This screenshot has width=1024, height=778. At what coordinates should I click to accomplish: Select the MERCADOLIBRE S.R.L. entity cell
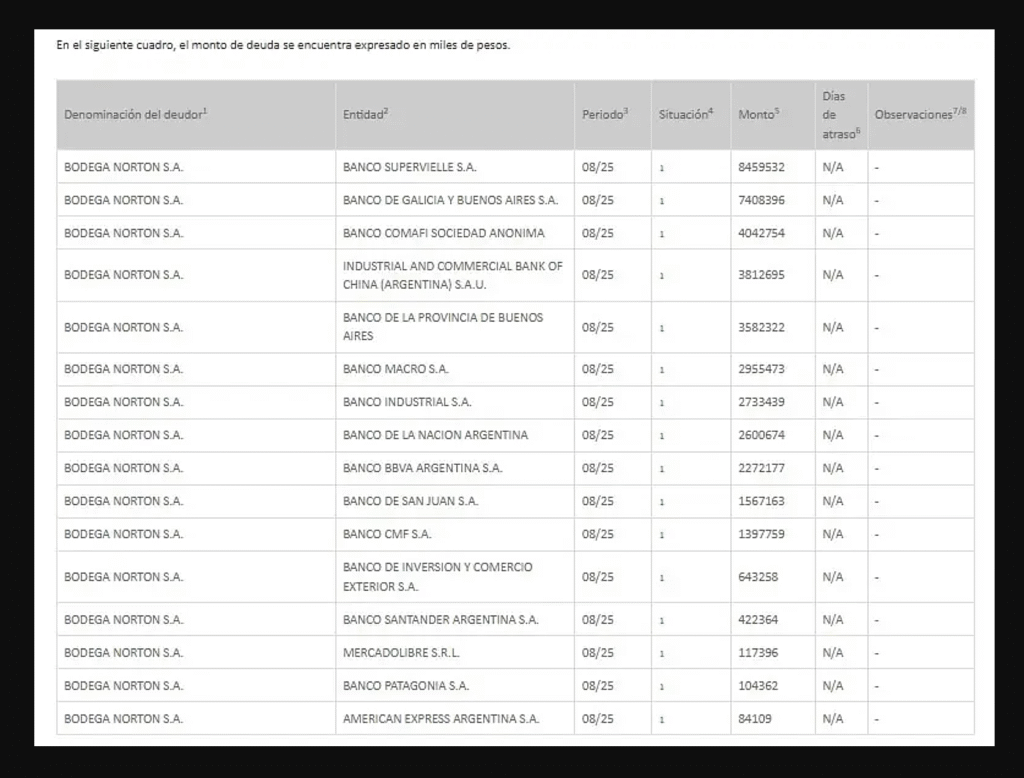coord(401,653)
